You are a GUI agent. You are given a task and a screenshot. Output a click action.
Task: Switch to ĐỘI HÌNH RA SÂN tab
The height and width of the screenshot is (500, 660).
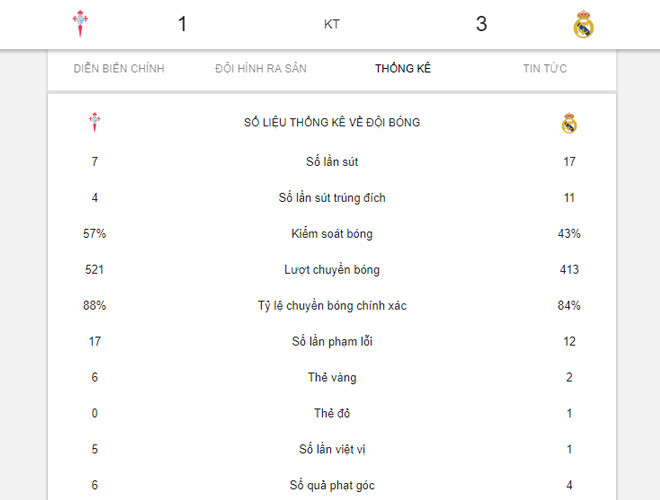pos(261,69)
